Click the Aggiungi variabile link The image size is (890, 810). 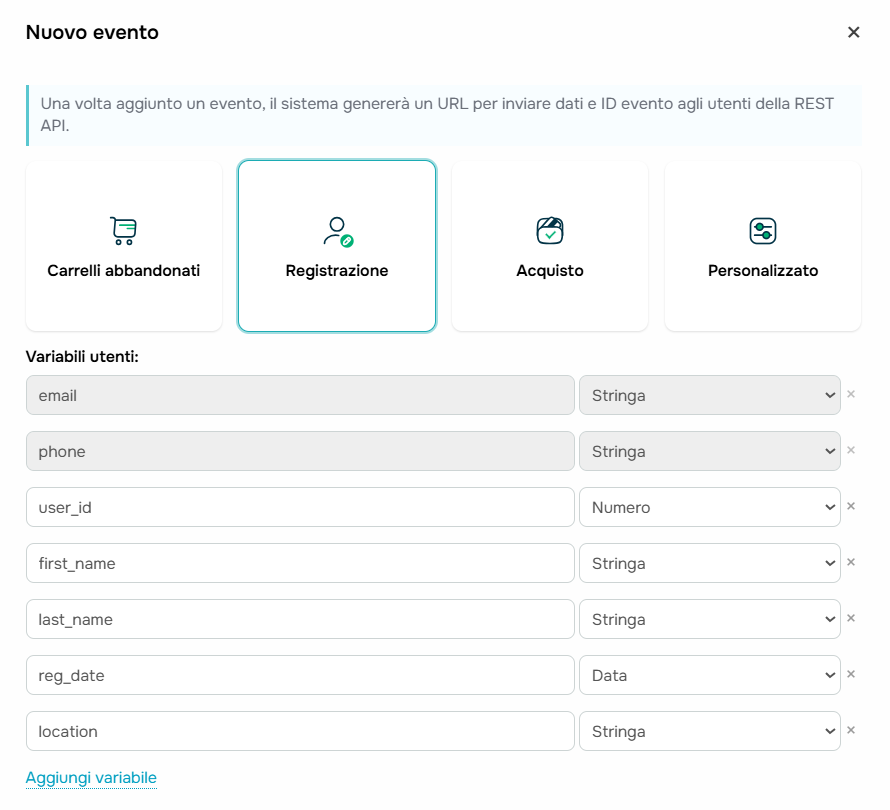click(91, 778)
